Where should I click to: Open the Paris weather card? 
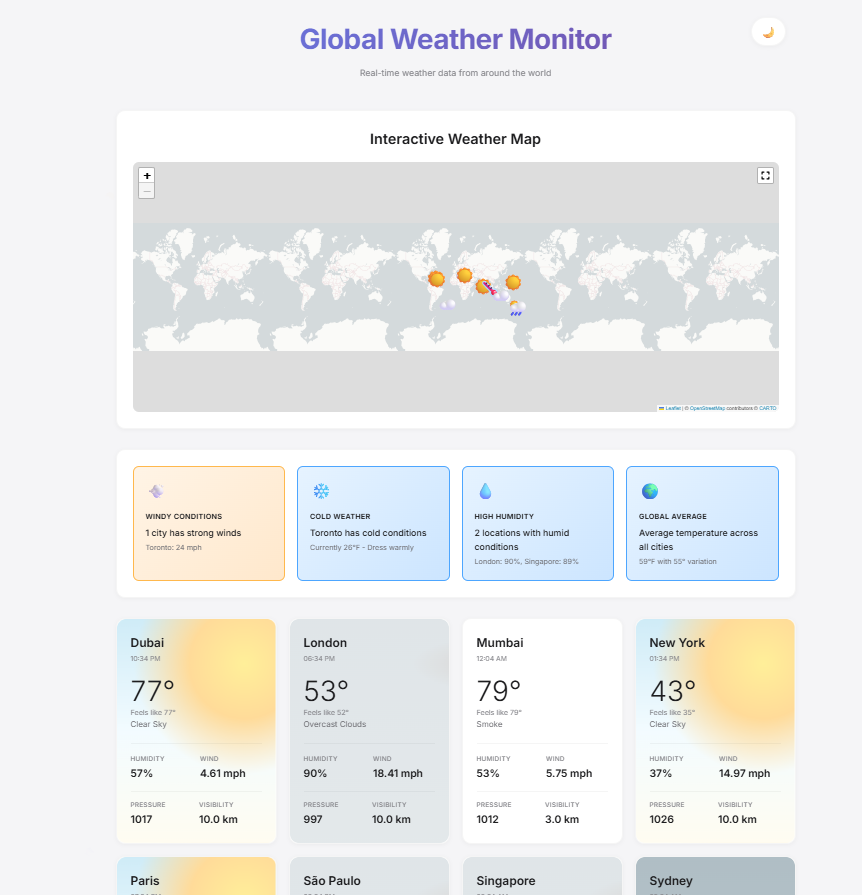click(196, 876)
